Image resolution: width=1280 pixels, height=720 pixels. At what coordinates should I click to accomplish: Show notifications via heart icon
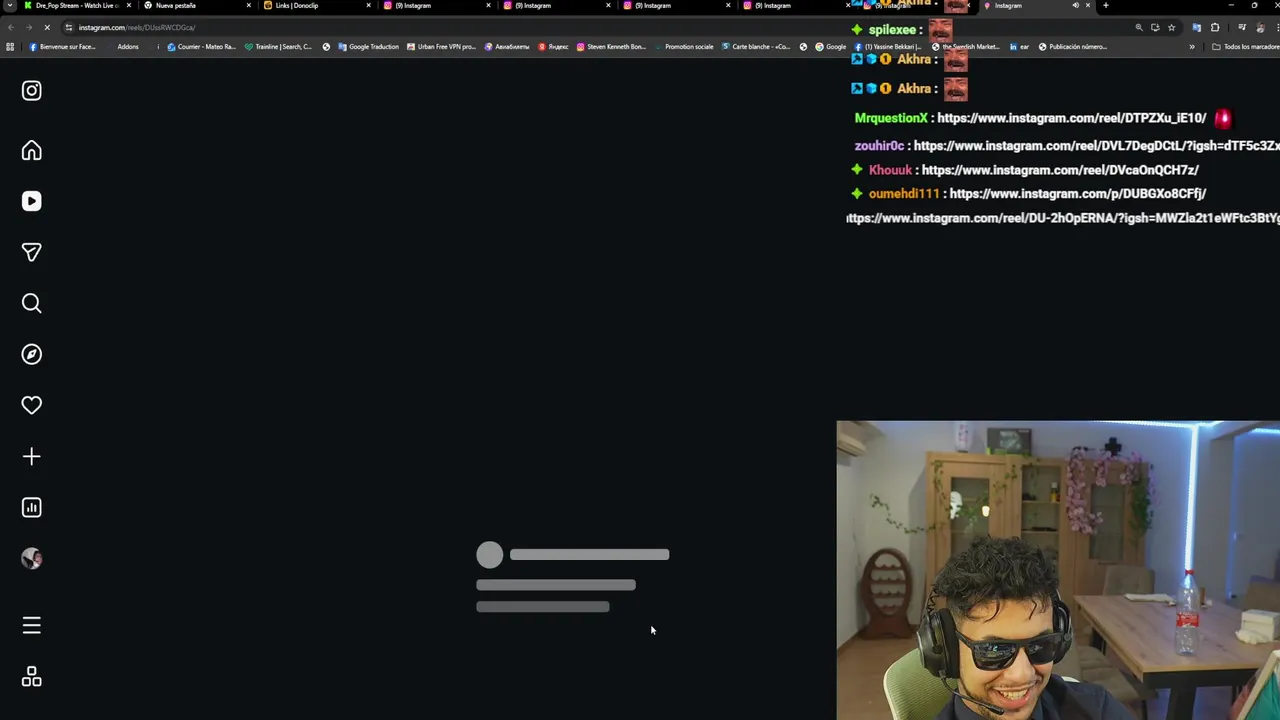(31, 405)
